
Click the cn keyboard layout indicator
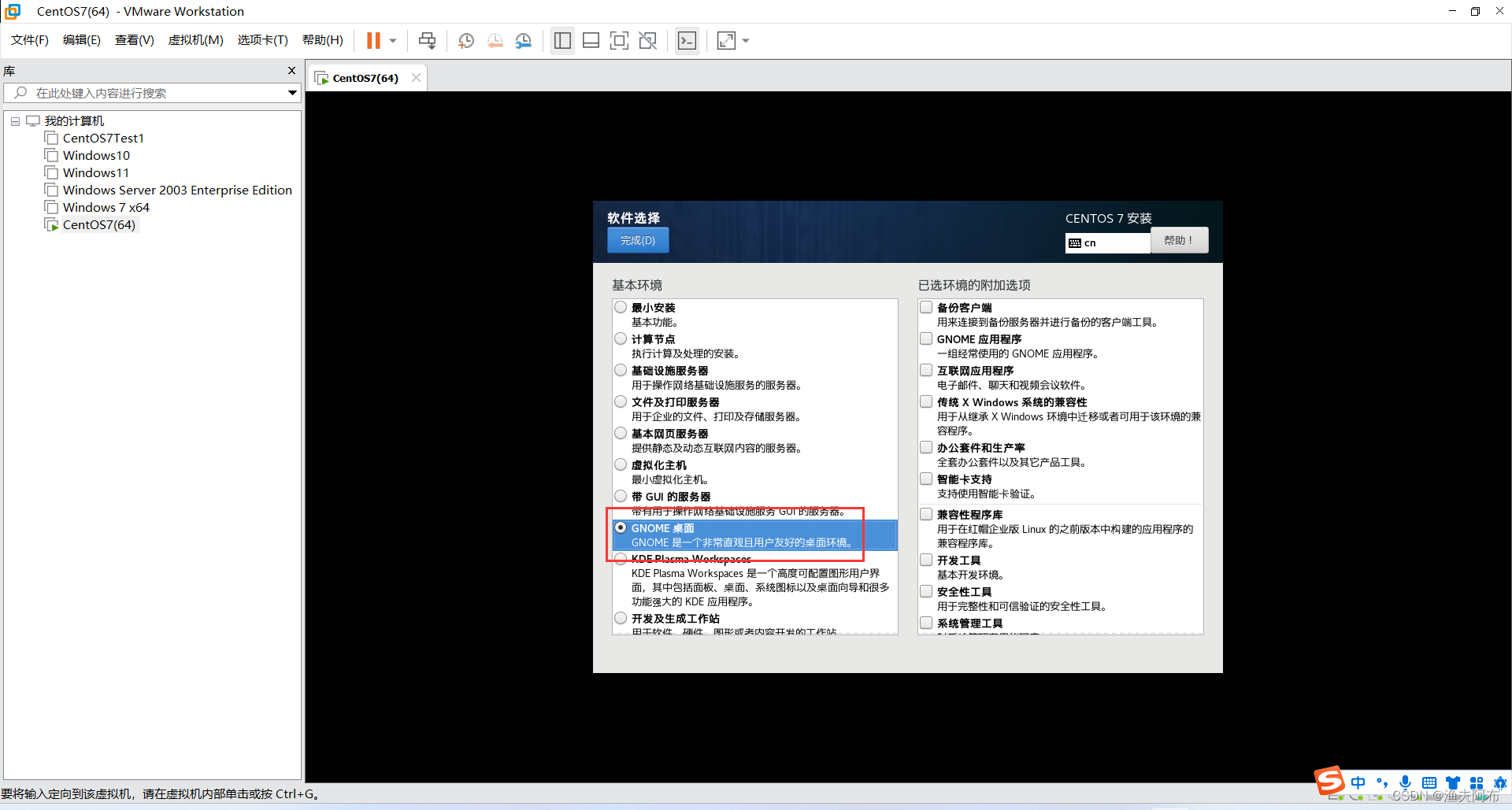click(1107, 242)
